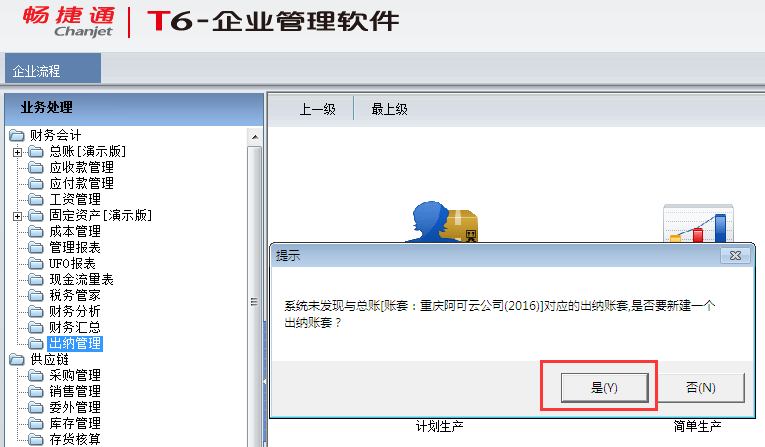The height and width of the screenshot is (447, 765).
Task: Click the 供应链 root folder icon
Action: pyautogui.click(x=17, y=360)
